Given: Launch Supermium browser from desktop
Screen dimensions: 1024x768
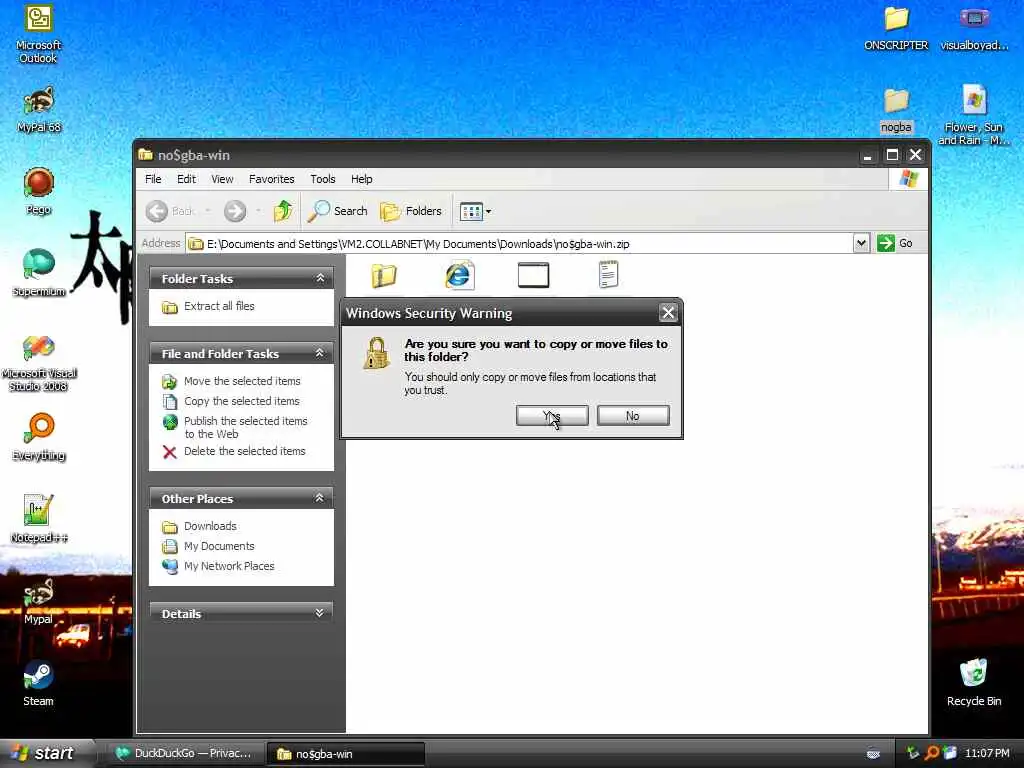Looking at the screenshot, I should 39,273.
